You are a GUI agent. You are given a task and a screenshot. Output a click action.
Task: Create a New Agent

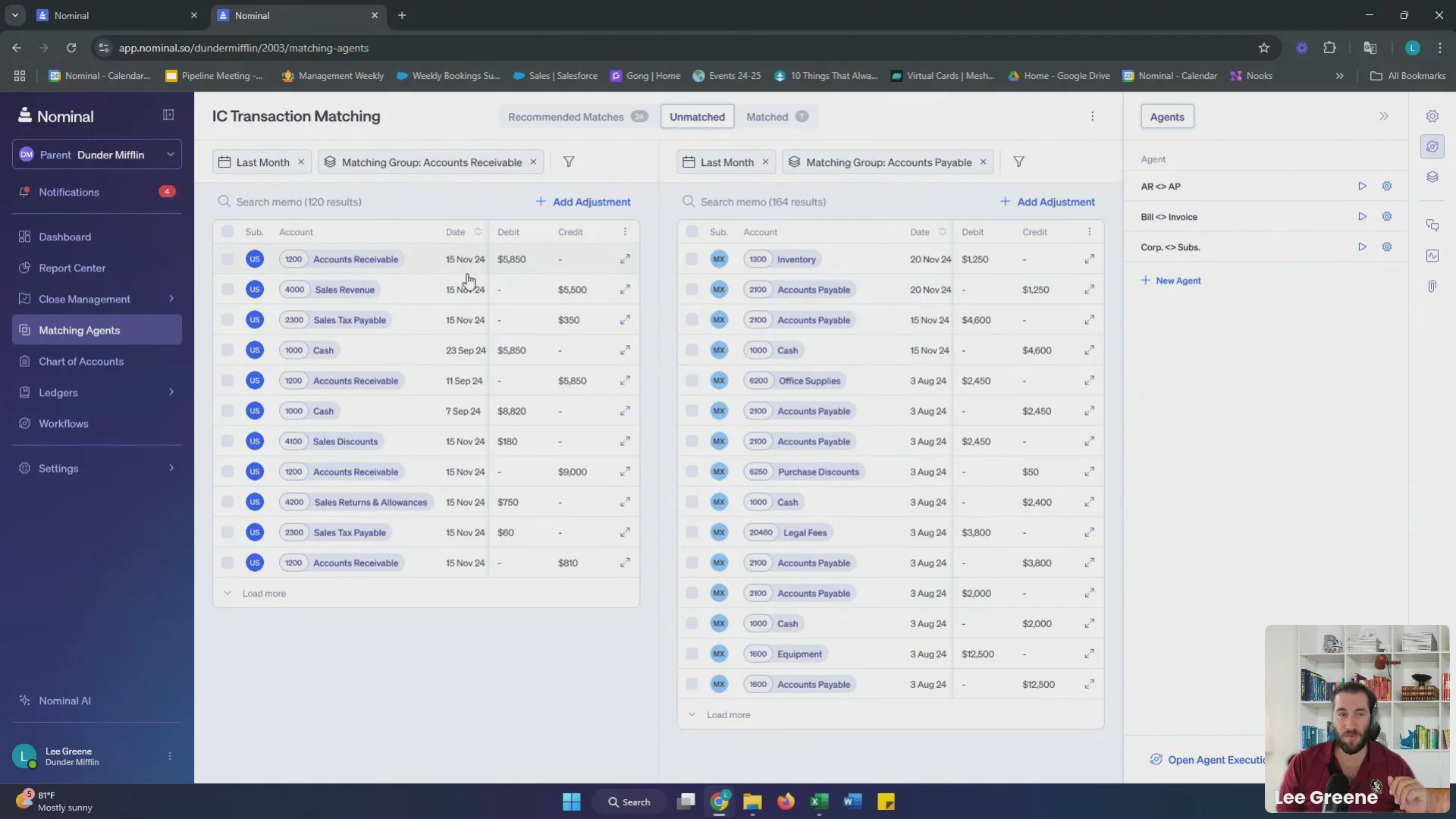(x=1170, y=281)
